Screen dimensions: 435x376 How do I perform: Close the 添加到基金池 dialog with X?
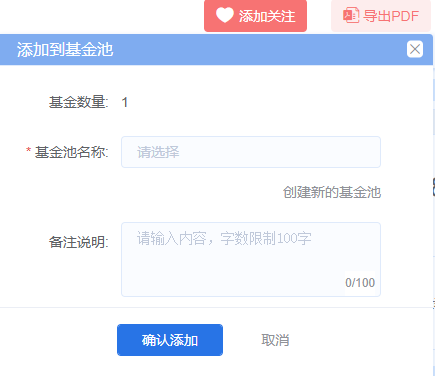415,49
